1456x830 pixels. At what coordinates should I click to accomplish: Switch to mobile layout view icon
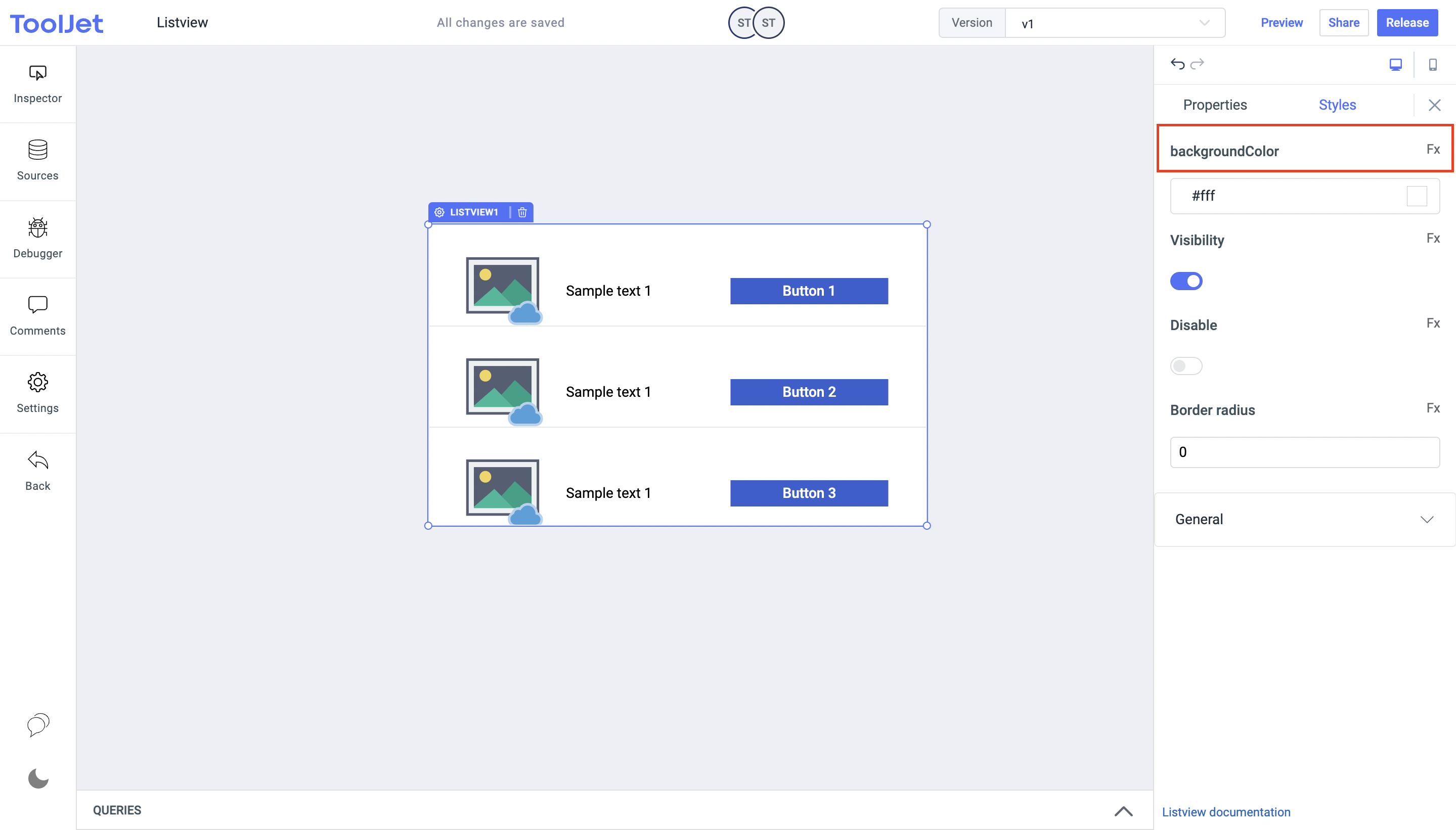click(1432, 65)
